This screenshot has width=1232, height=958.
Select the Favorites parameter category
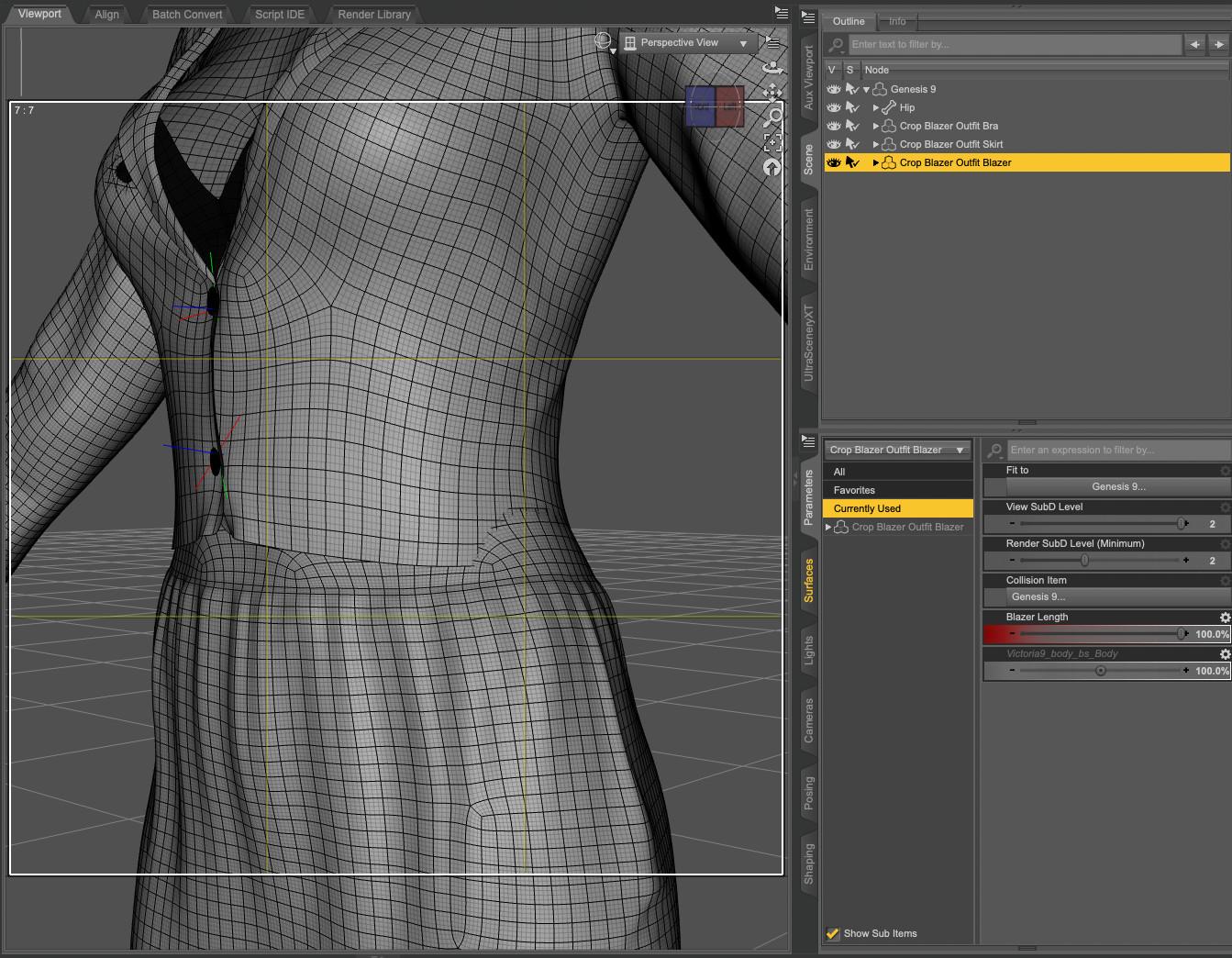[x=854, y=490]
